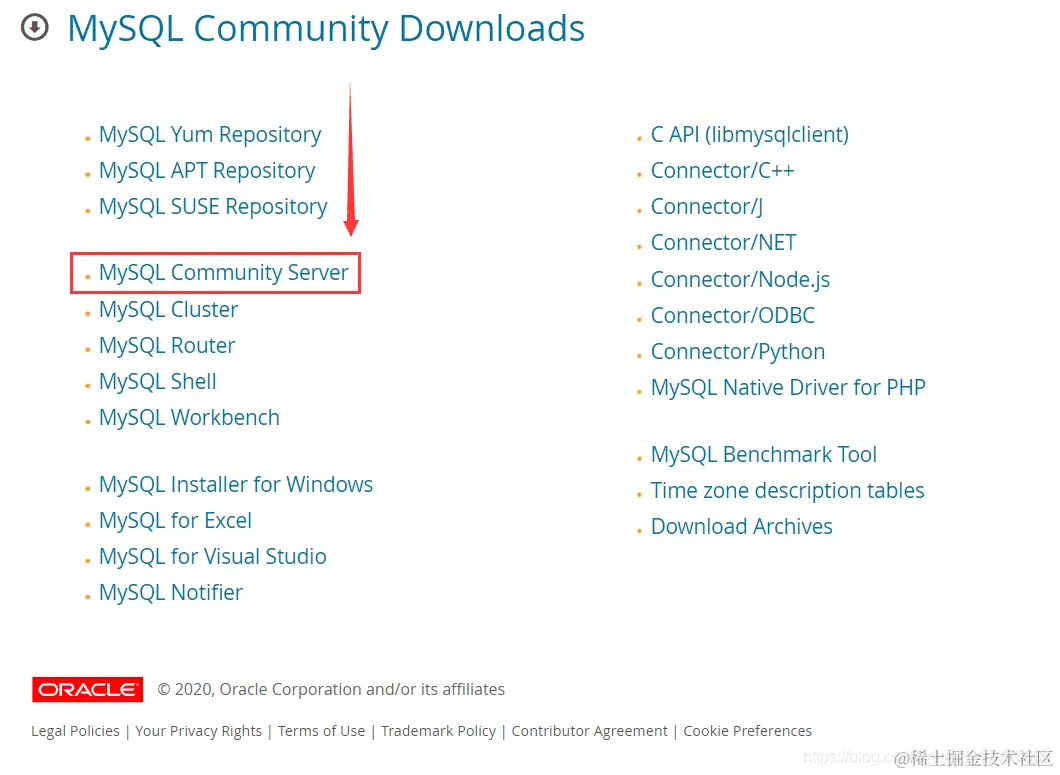
Task: Open MySQL Native Driver for PHP
Action: (788, 388)
